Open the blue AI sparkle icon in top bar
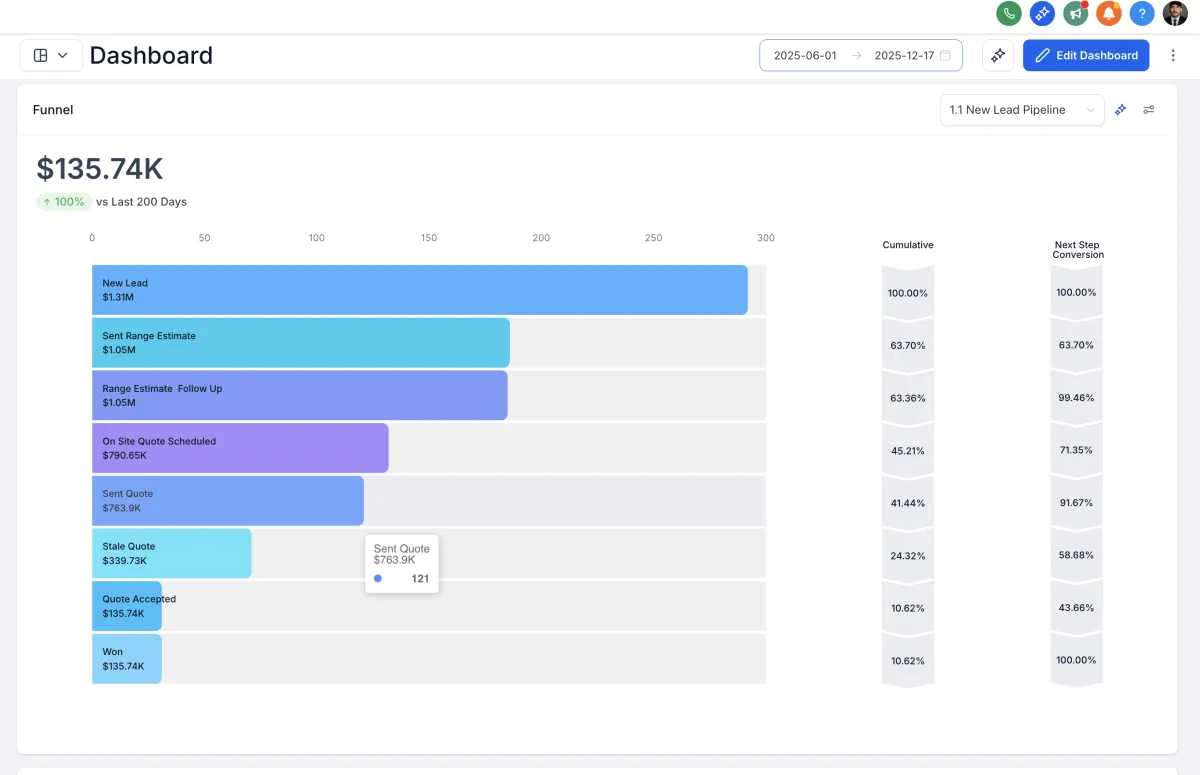Screen dimensions: 1200x775 [x=1042, y=14]
